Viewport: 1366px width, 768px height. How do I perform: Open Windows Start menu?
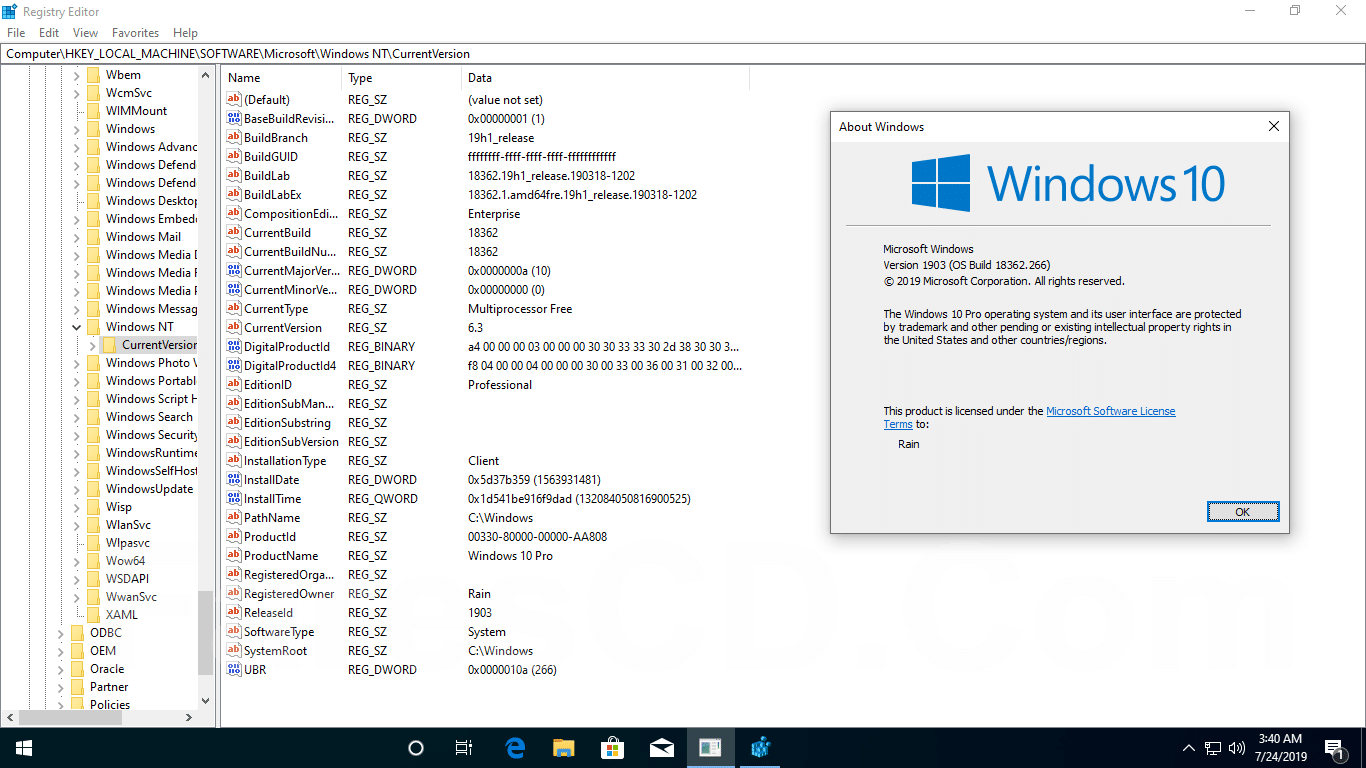[23, 748]
